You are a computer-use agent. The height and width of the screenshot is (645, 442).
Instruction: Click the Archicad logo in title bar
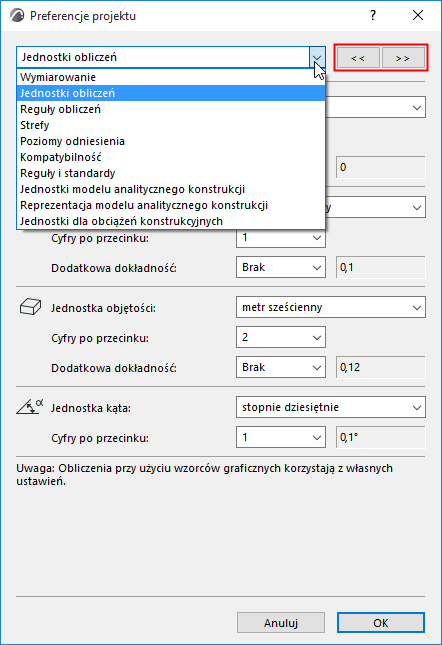click(17, 16)
